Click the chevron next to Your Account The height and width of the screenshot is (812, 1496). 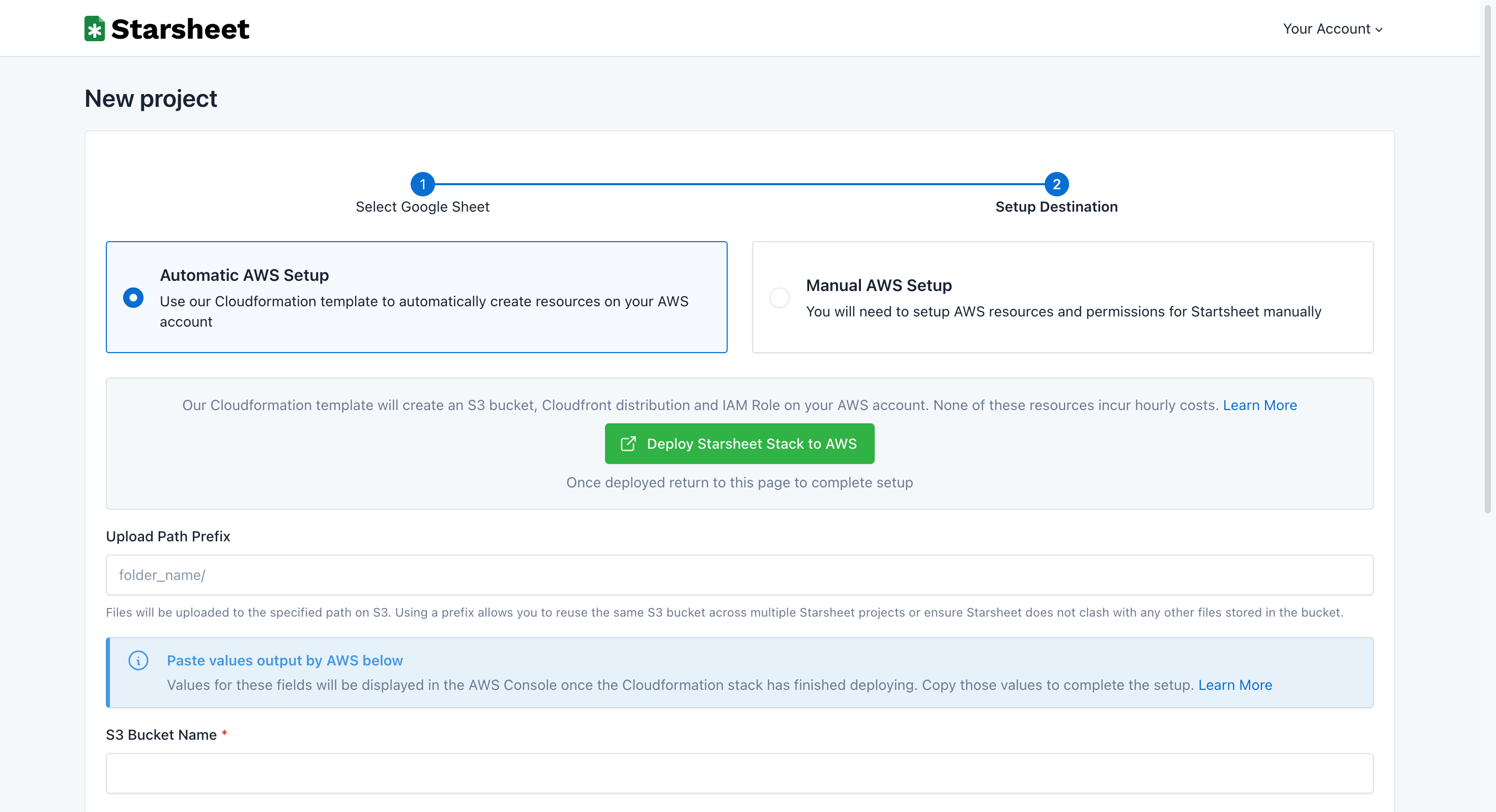pos(1379,30)
